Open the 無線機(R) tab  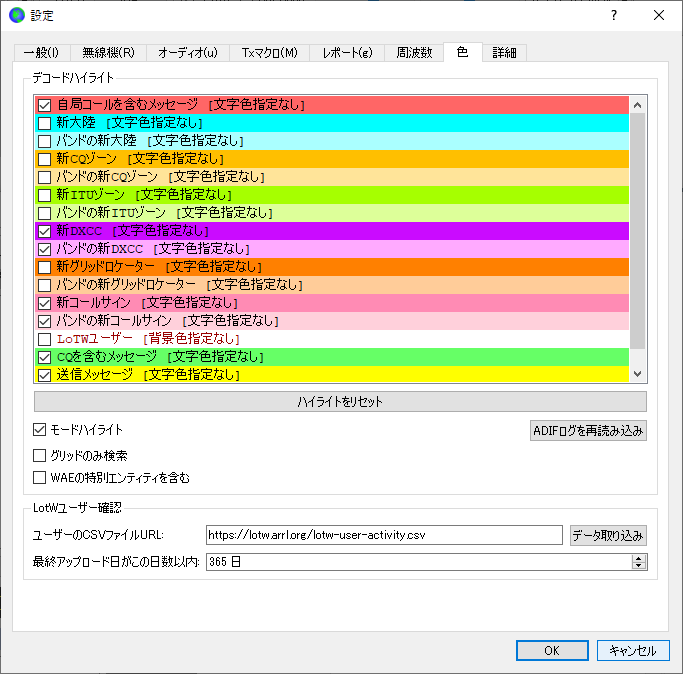point(108,53)
